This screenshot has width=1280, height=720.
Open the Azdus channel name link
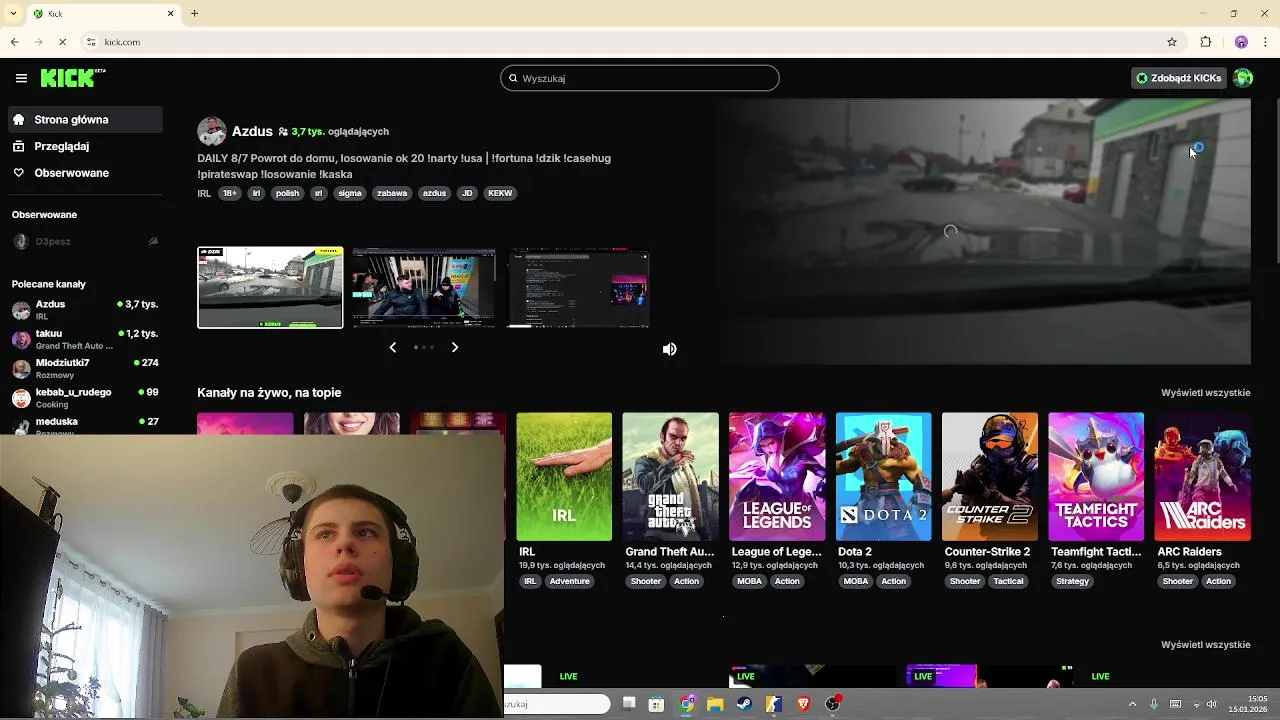(252, 131)
